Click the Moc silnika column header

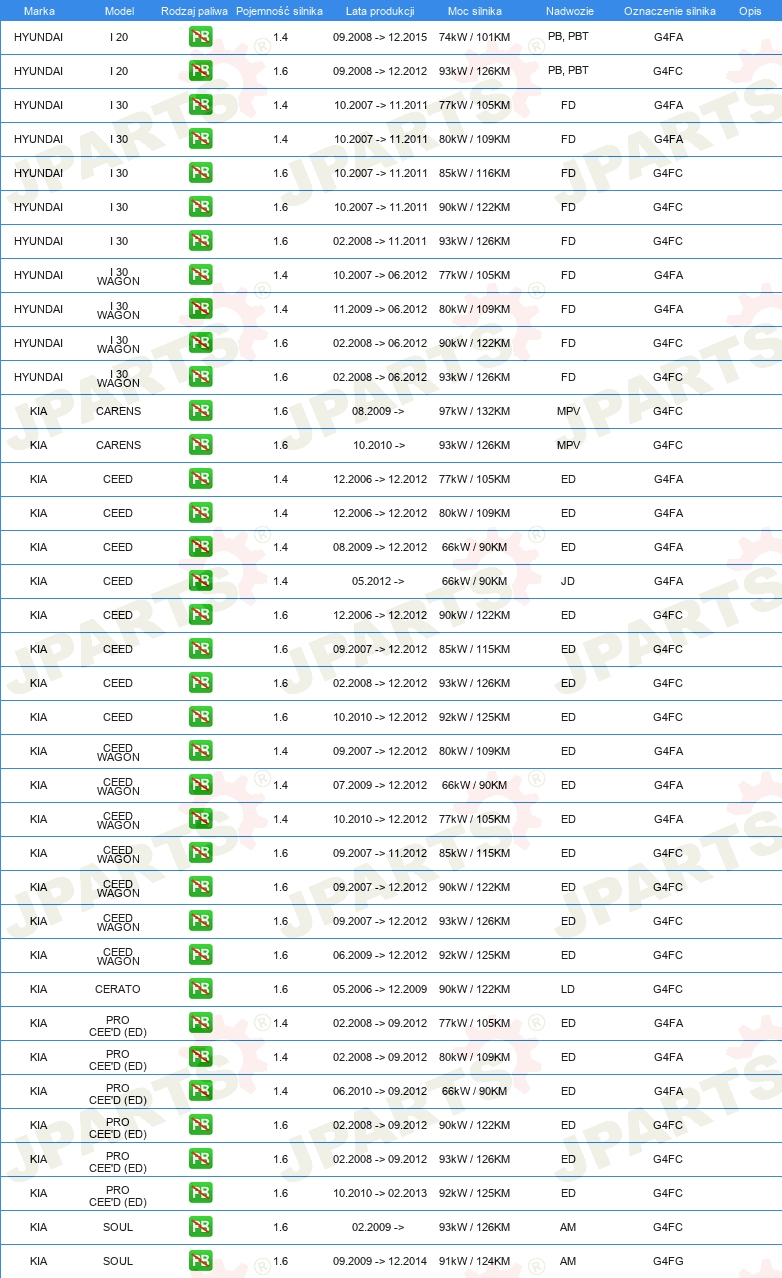tap(474, 10)
